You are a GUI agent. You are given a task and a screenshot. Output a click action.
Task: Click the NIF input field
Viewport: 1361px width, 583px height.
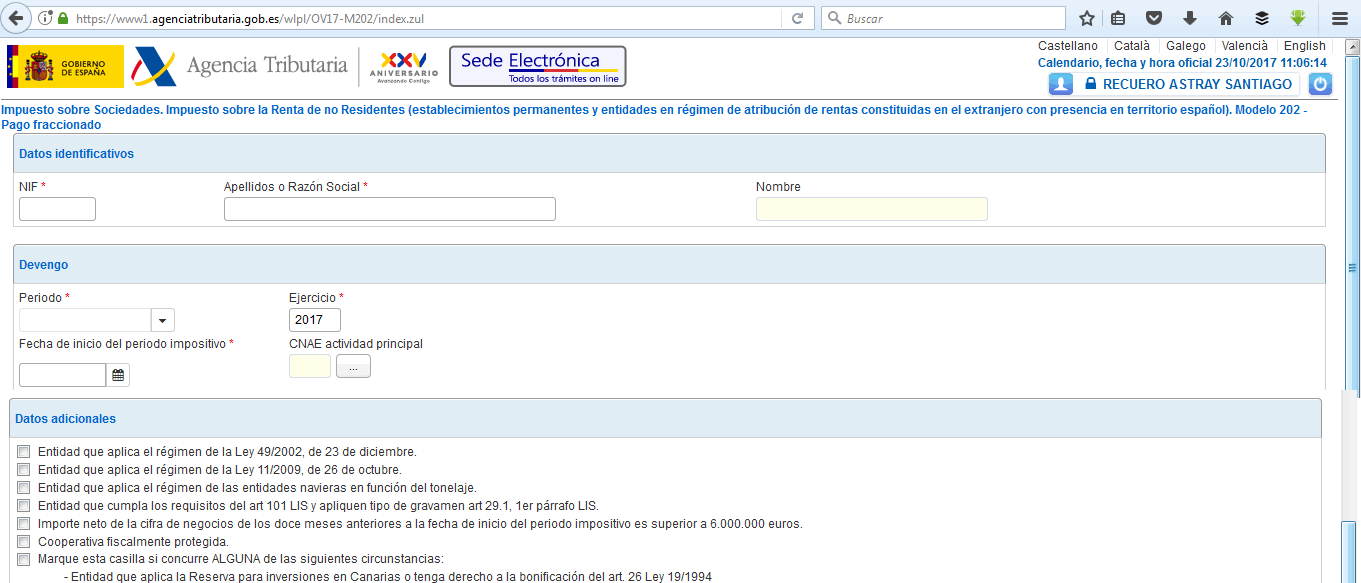pyautogui.click(x=57, y=209)
